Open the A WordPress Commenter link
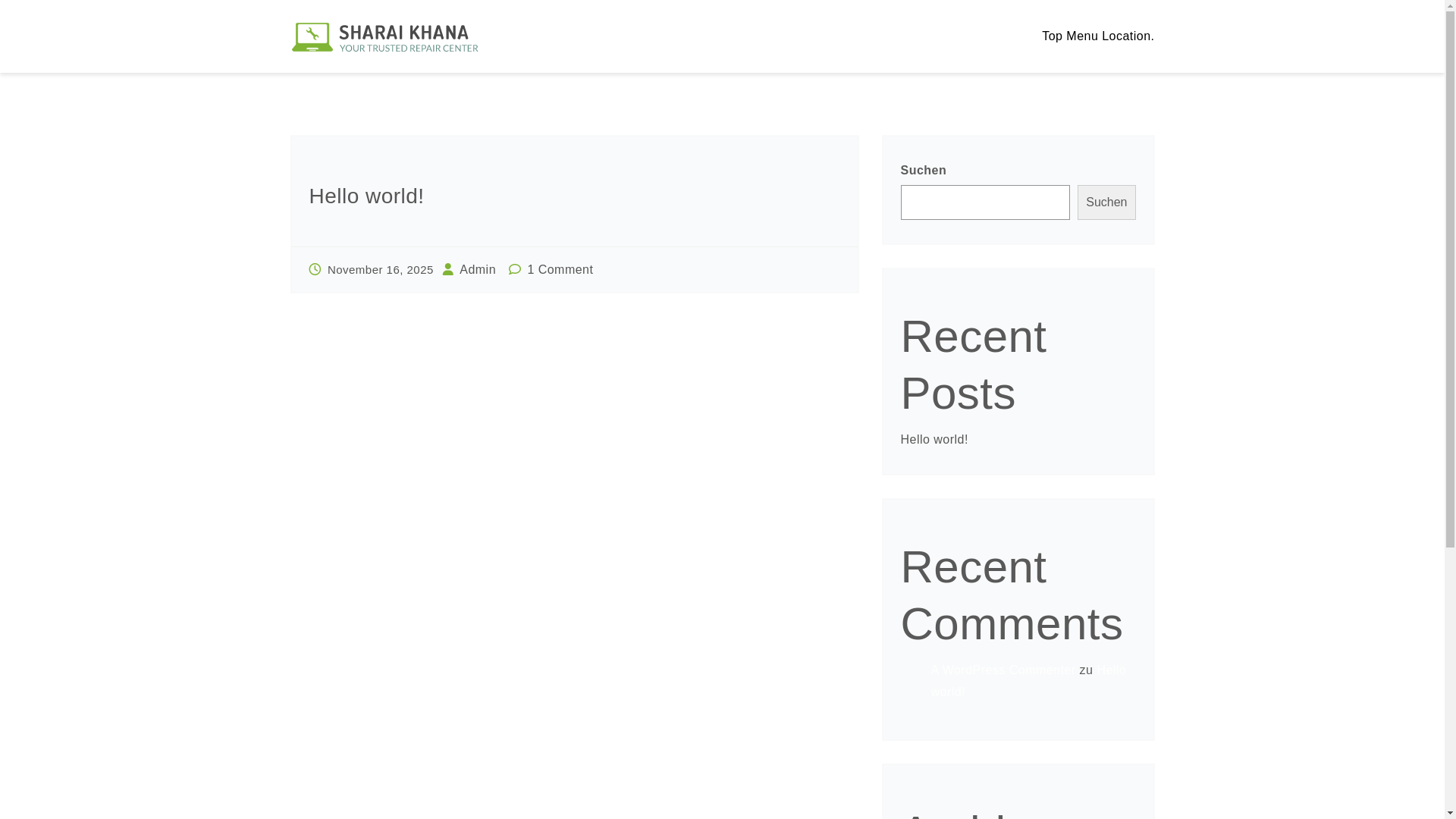The image size is (1456, 819). pos(1002,670)
